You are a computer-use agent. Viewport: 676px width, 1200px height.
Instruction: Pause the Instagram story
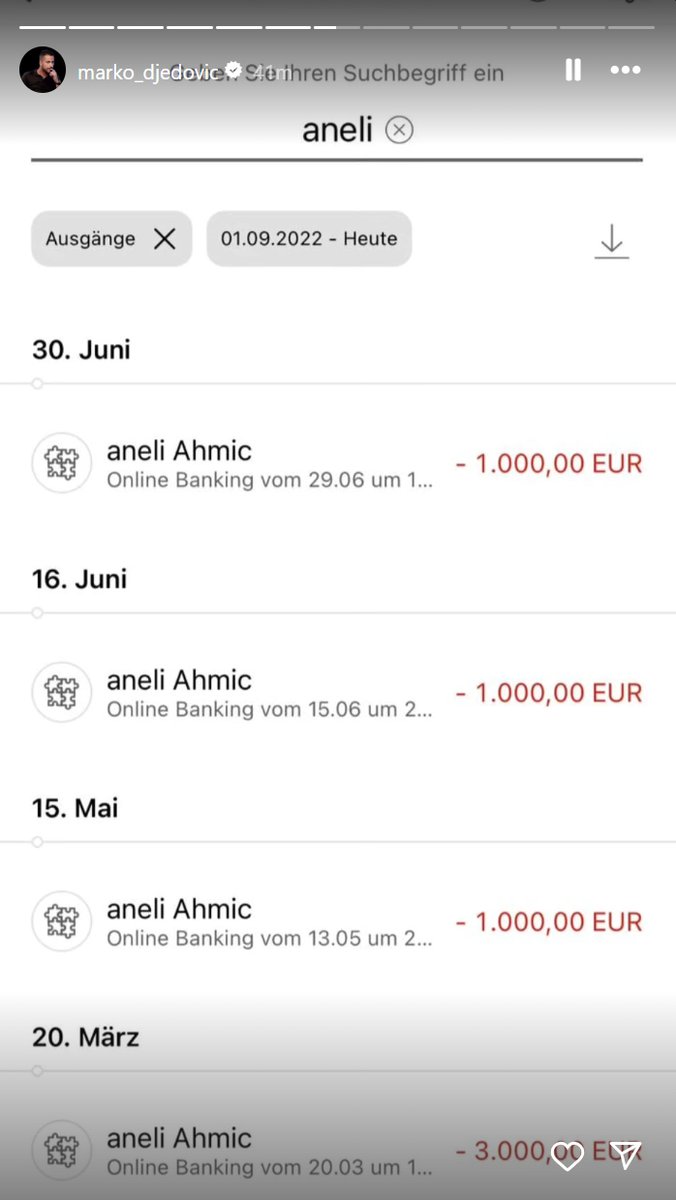pos(573,70)
